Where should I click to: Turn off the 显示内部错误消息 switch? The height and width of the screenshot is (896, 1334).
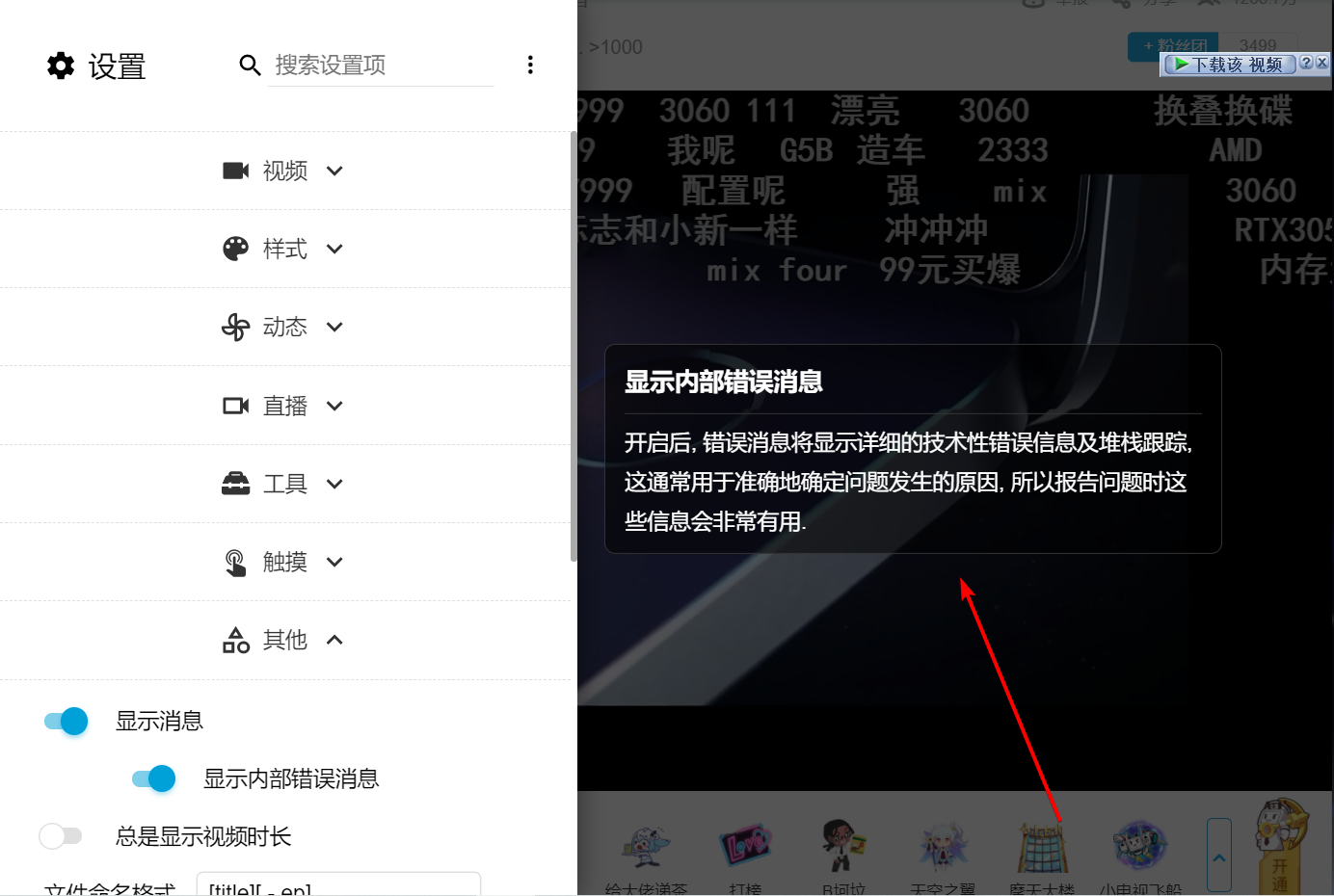pos(153,778)
